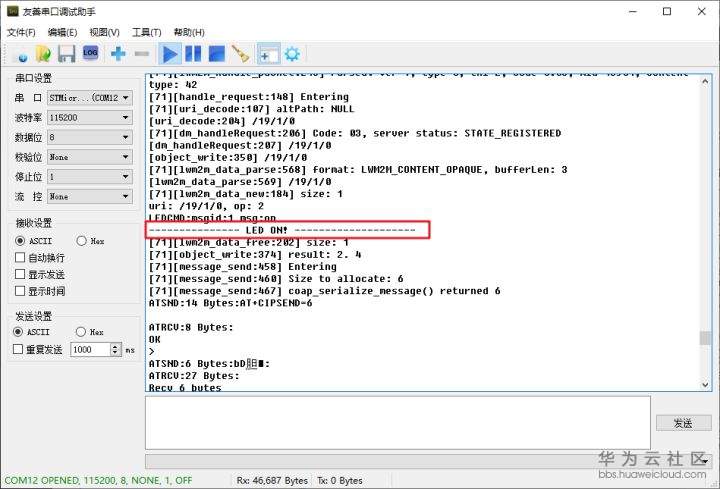Click the new document icon in toolbar
This screenshot has width=720, height=489.
(23, 55)
